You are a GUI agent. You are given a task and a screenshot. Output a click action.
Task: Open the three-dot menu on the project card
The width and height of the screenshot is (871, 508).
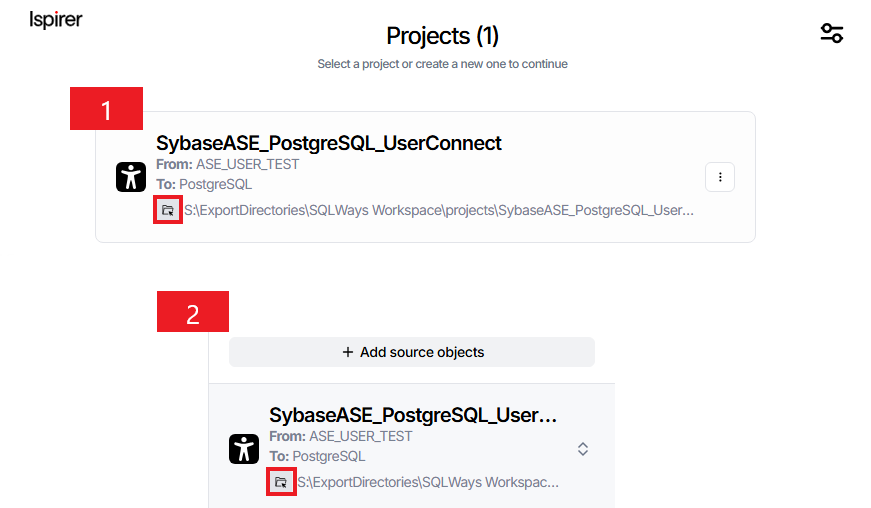[x=720, y=177]
